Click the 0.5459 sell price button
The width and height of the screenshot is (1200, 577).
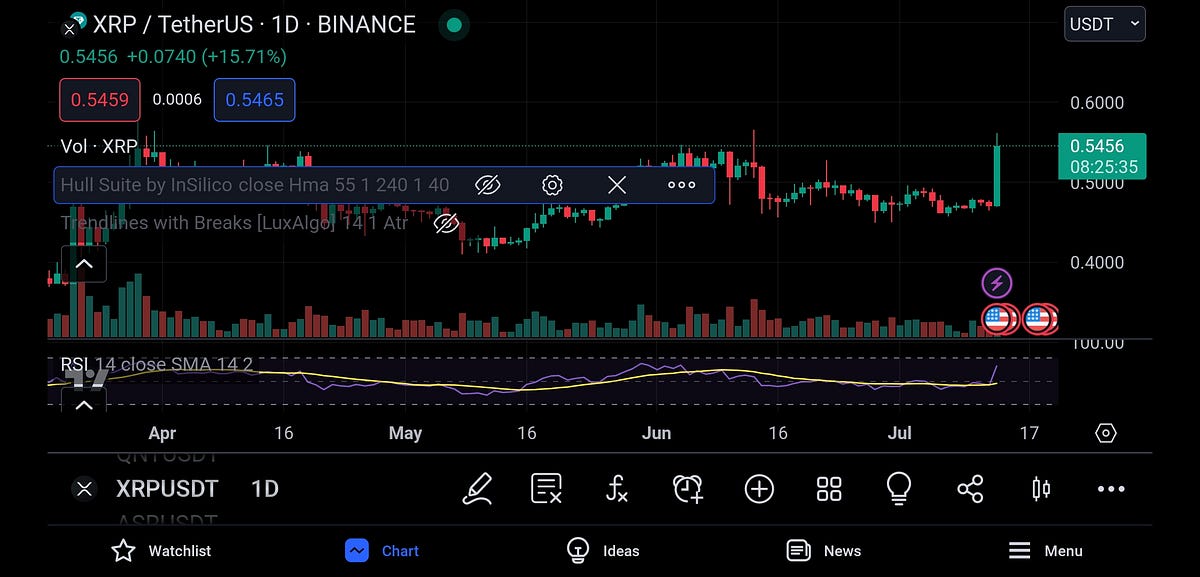pyautogui.click(x=99, y=100)
